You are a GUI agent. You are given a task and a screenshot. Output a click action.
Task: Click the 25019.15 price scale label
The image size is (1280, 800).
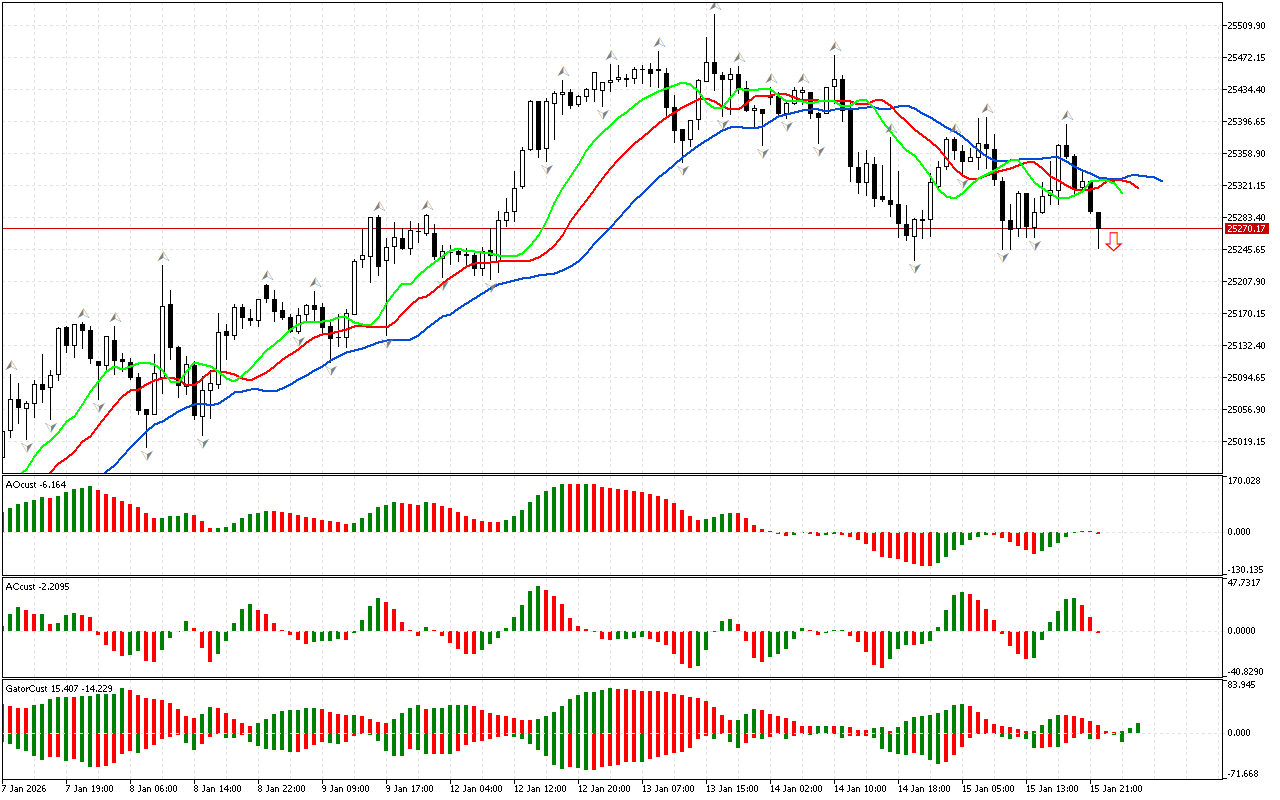(1246, 442)
